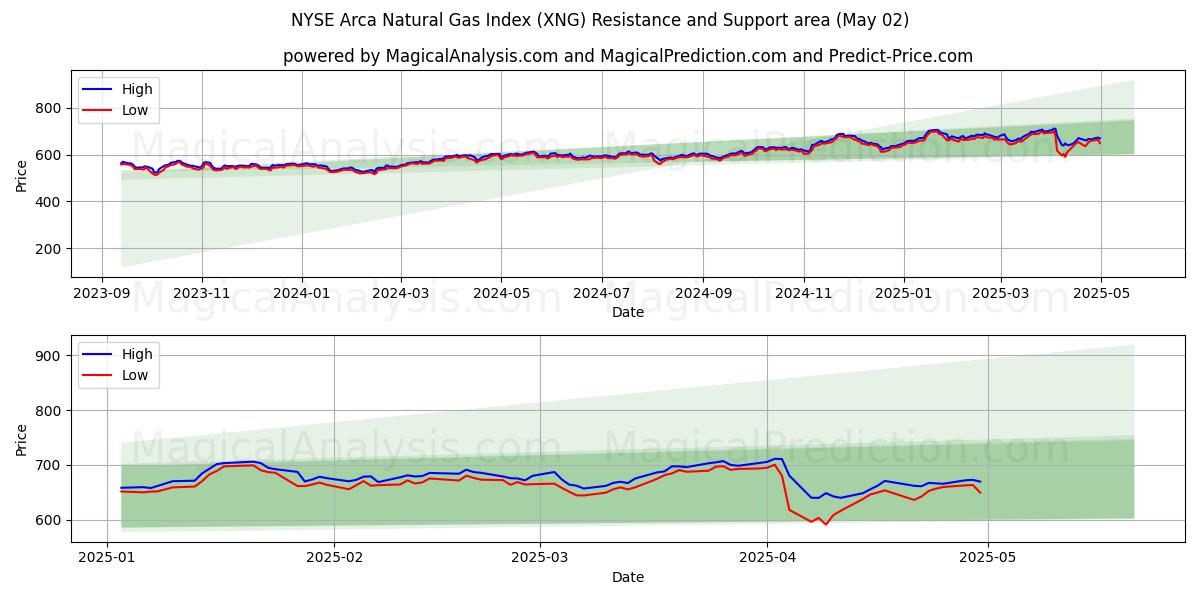Click the 'Date' axis label under top chart
Image resolution: width=1200 pixels, height=600 pixels.
(x=628, y=313)
